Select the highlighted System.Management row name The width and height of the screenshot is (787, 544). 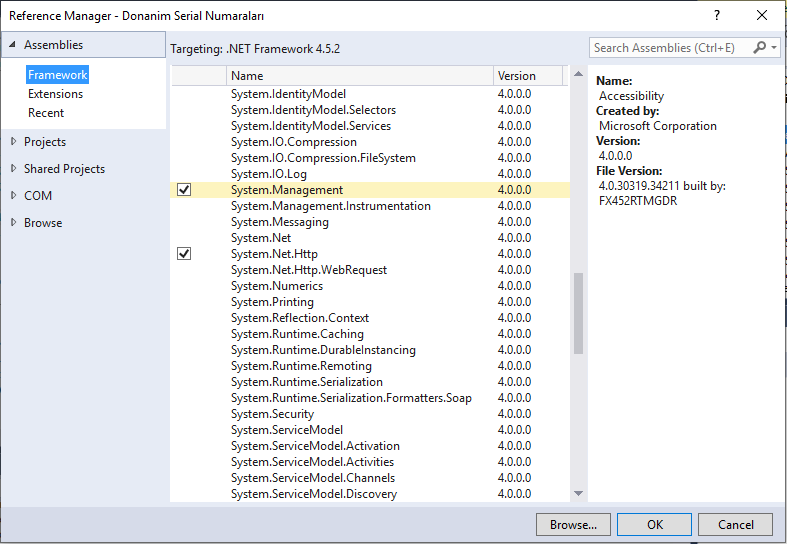tap(287, 190)
